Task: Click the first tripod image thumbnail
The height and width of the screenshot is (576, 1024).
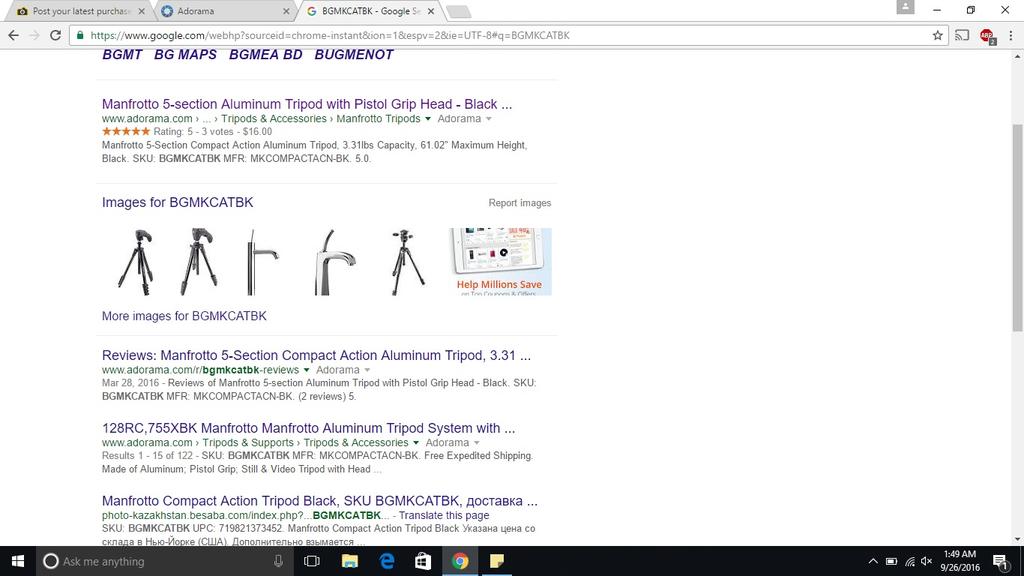Action: pyautogui.click(x=135, y=261)
